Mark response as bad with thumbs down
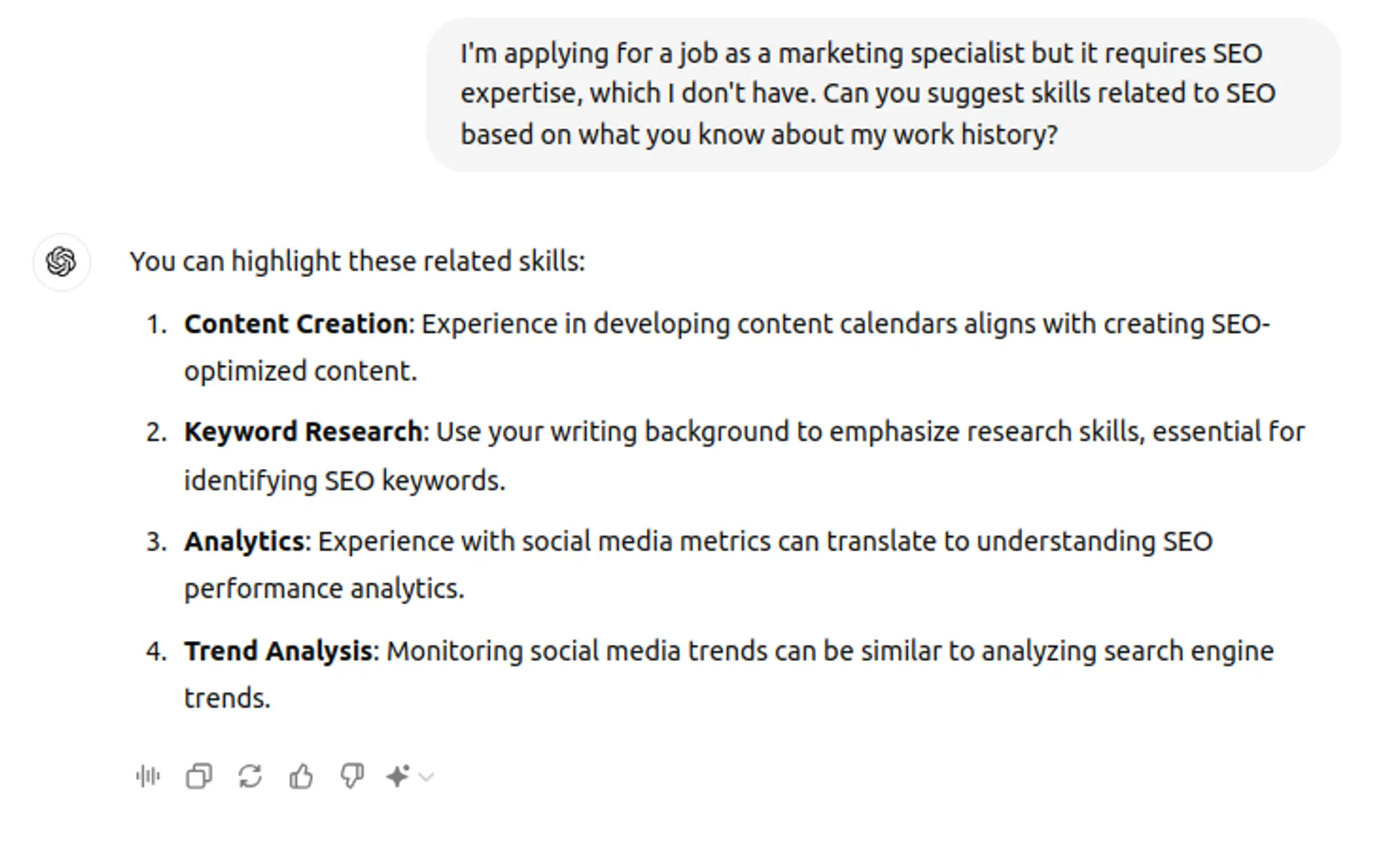The height and width of the screenshot is (868, 1375). tap(352, 776)
